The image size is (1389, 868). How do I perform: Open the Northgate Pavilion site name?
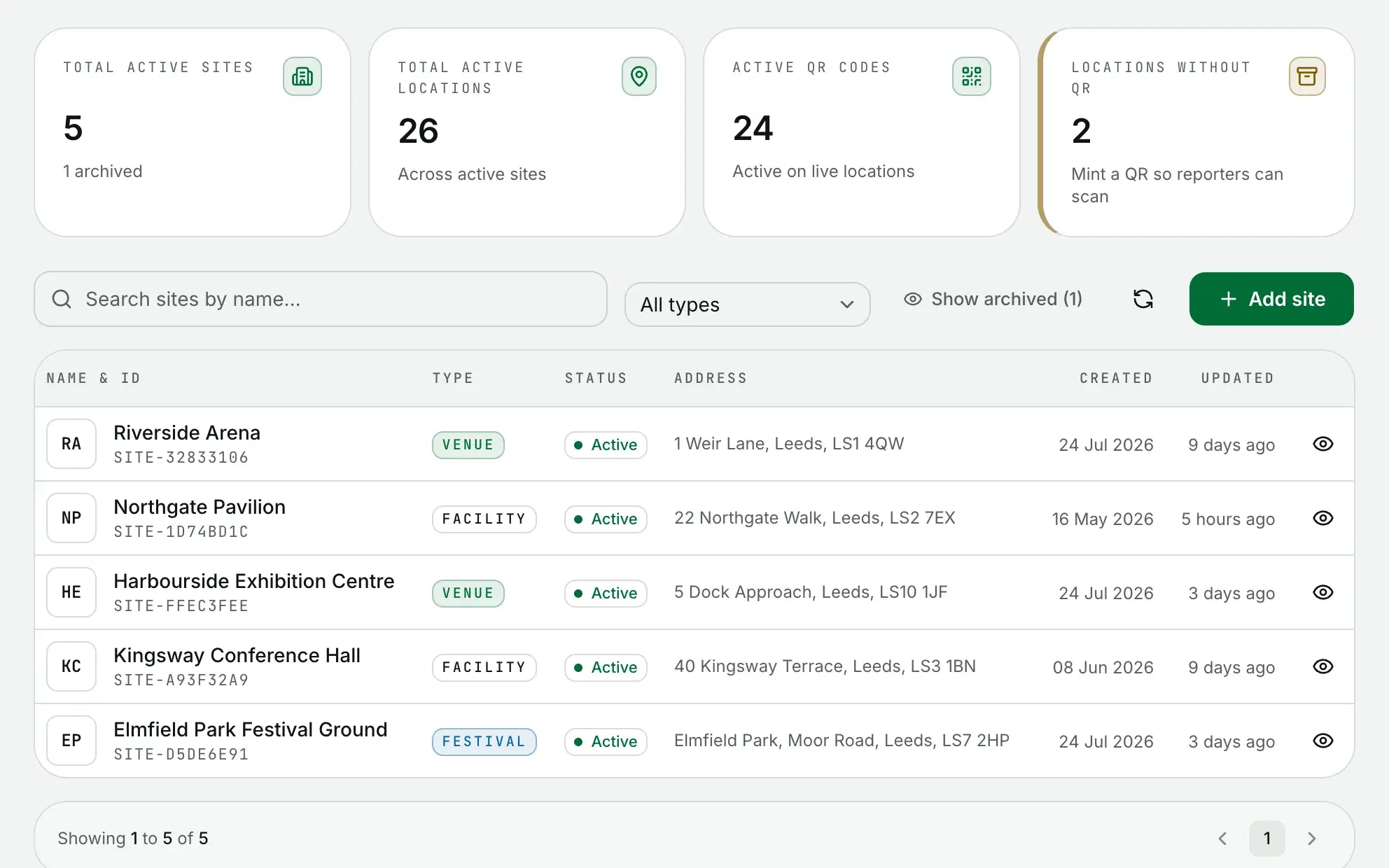[x=200, y=507]
